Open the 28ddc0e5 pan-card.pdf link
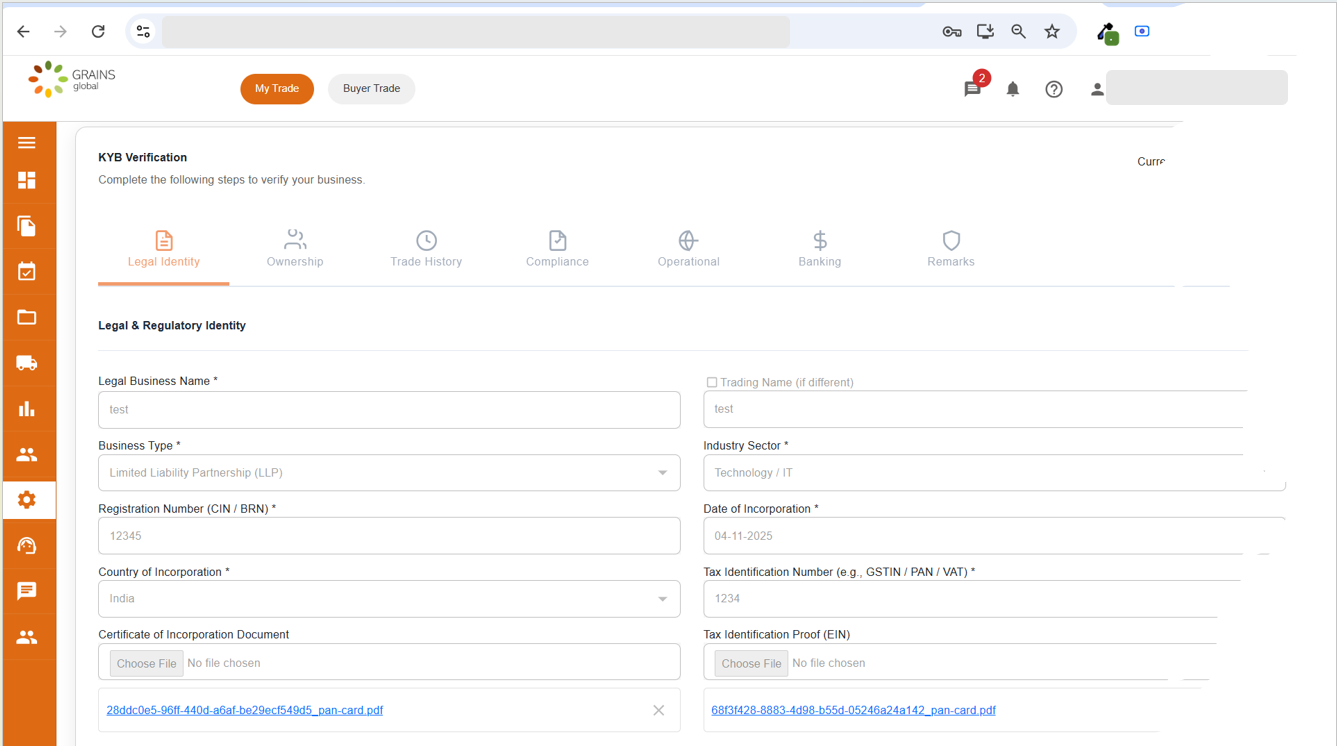1337x746 pixels. 245,711
